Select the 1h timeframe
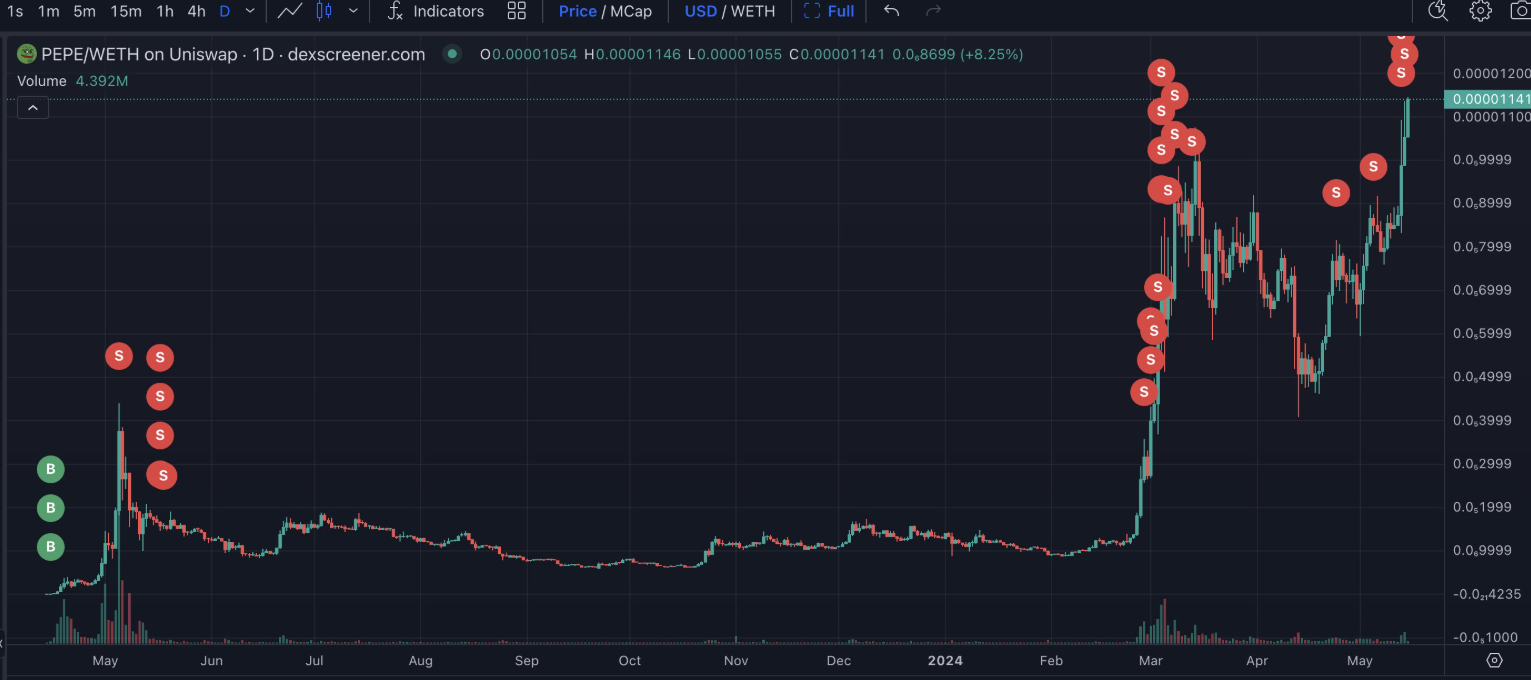This screenshot has height=680, width=1531. tap(165, 11)
